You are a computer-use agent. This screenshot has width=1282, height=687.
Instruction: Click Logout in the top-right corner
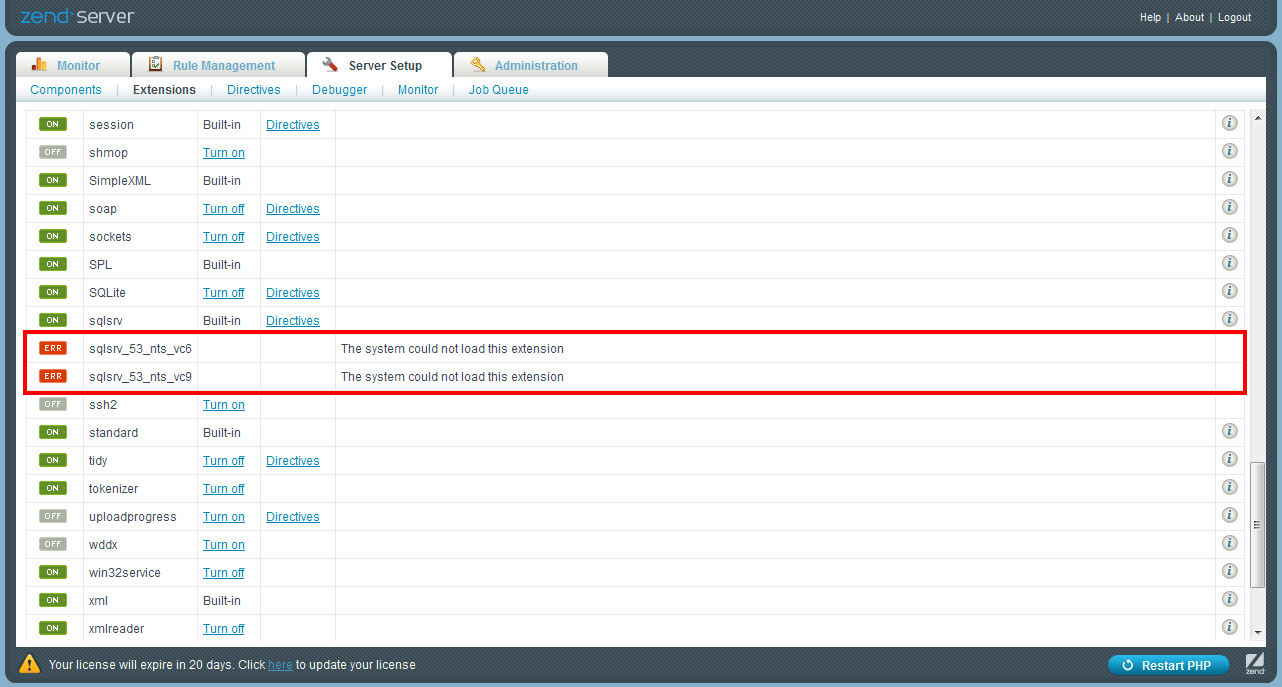1234,17
